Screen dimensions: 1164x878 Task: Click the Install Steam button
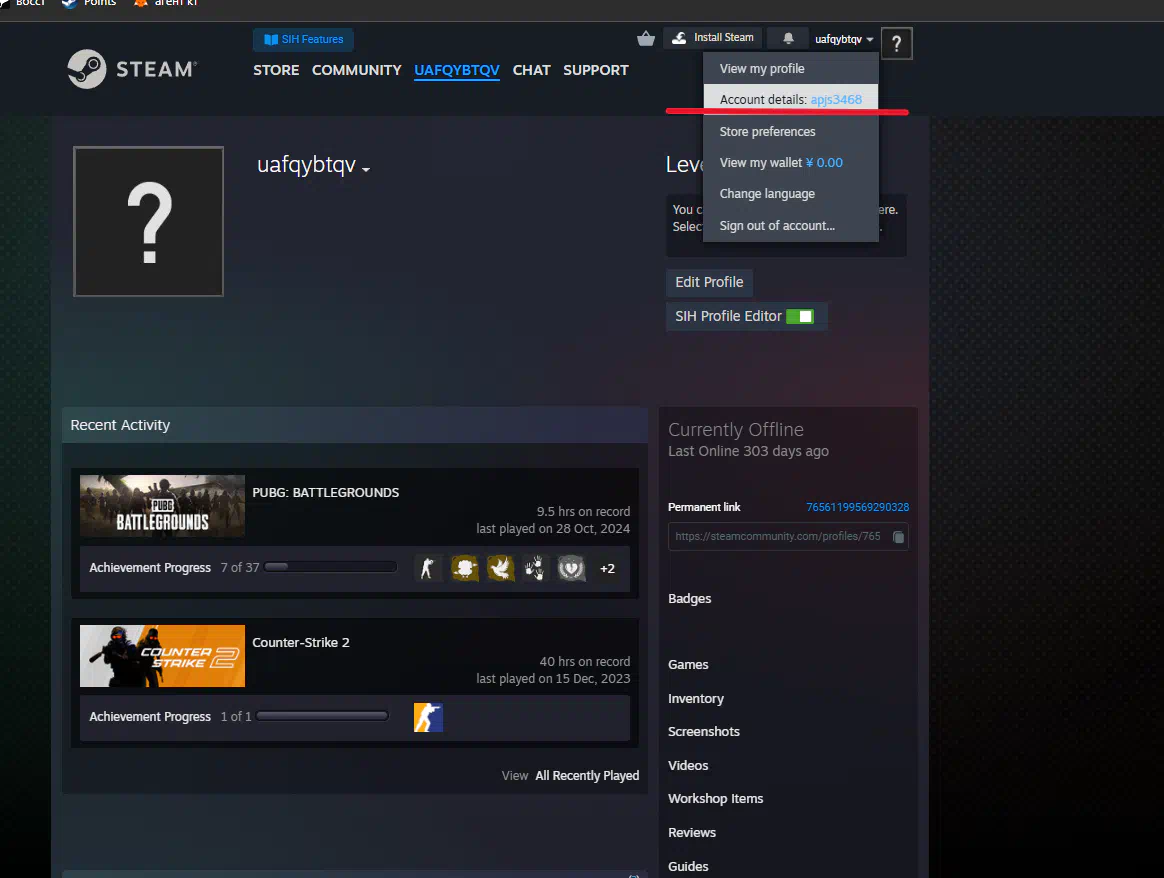pyautogui.click(x=713, y=38)
